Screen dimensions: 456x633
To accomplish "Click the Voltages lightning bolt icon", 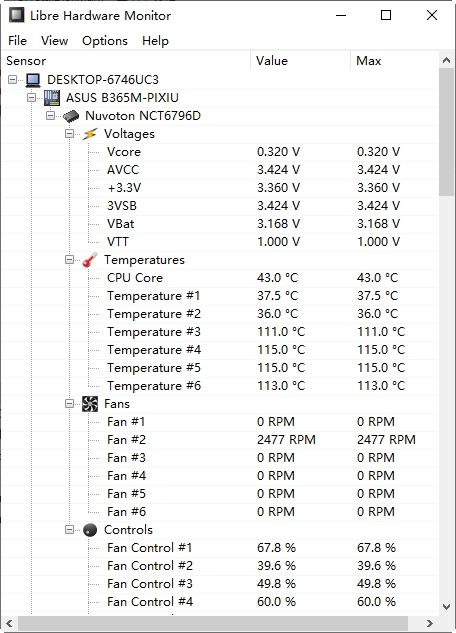I will (x=90, y=134).
